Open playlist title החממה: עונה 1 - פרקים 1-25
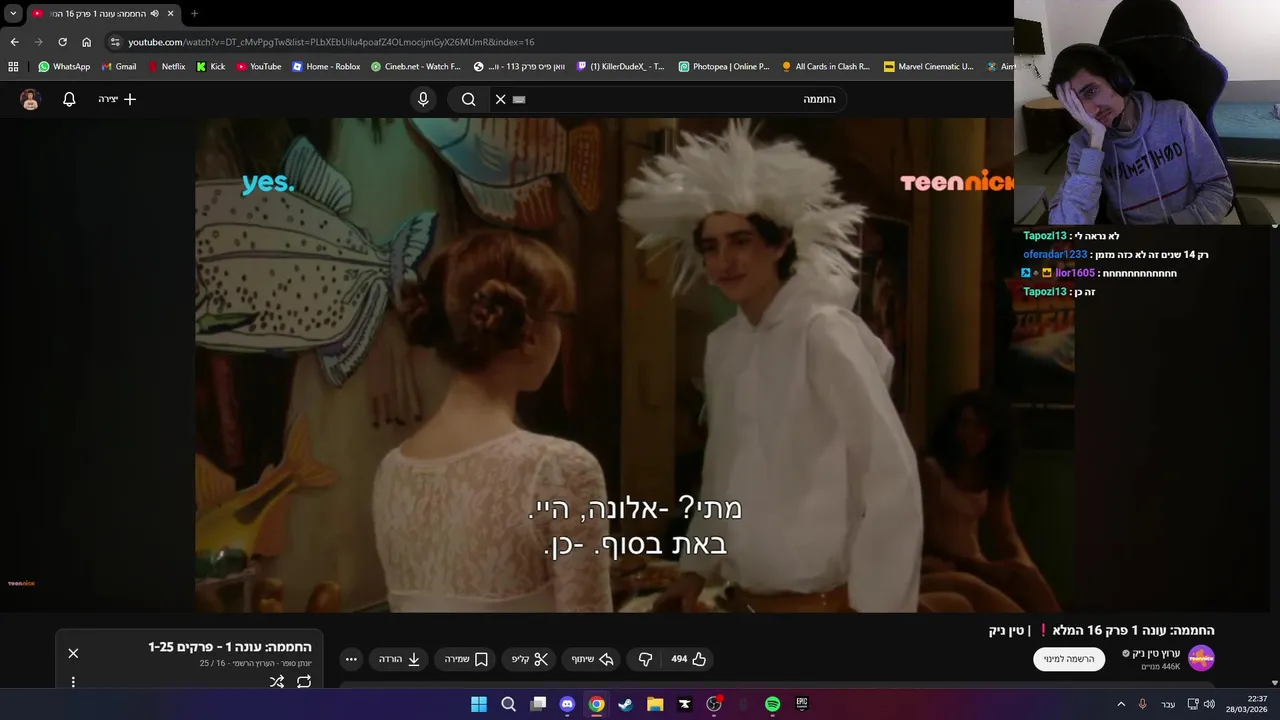The image size is (1280, 720). 230,647
